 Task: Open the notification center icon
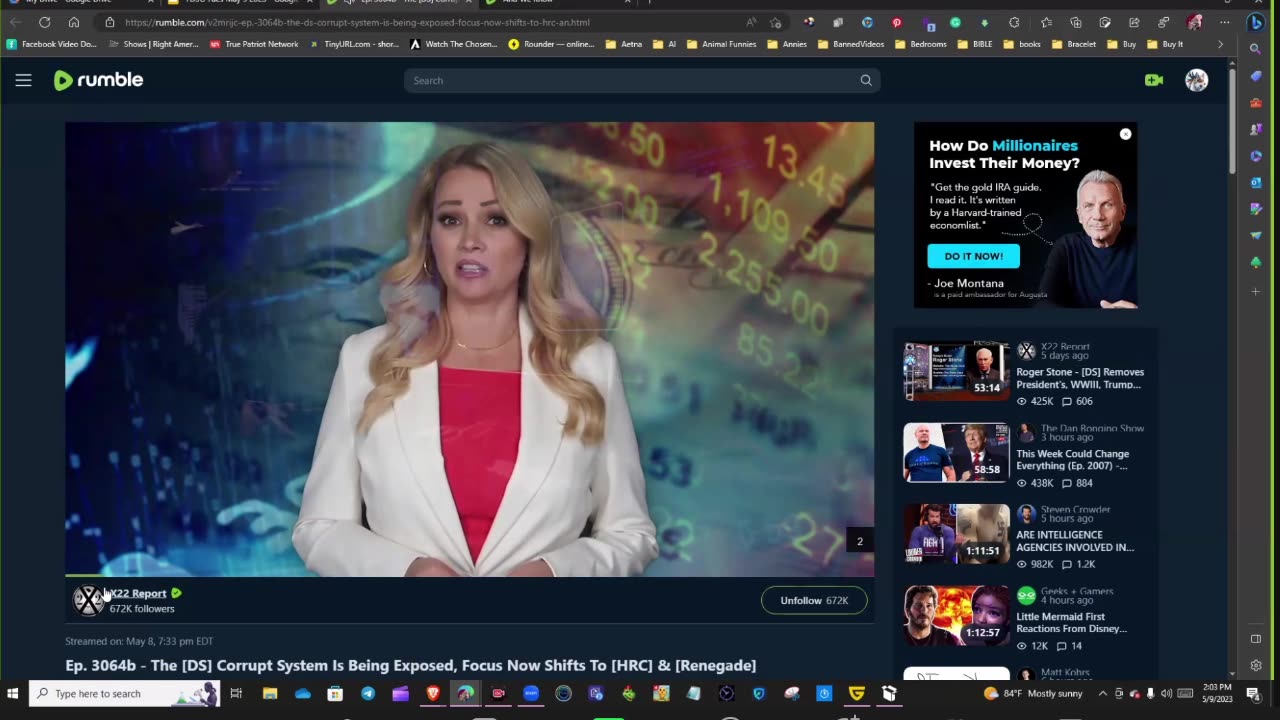click(1253, 693)
